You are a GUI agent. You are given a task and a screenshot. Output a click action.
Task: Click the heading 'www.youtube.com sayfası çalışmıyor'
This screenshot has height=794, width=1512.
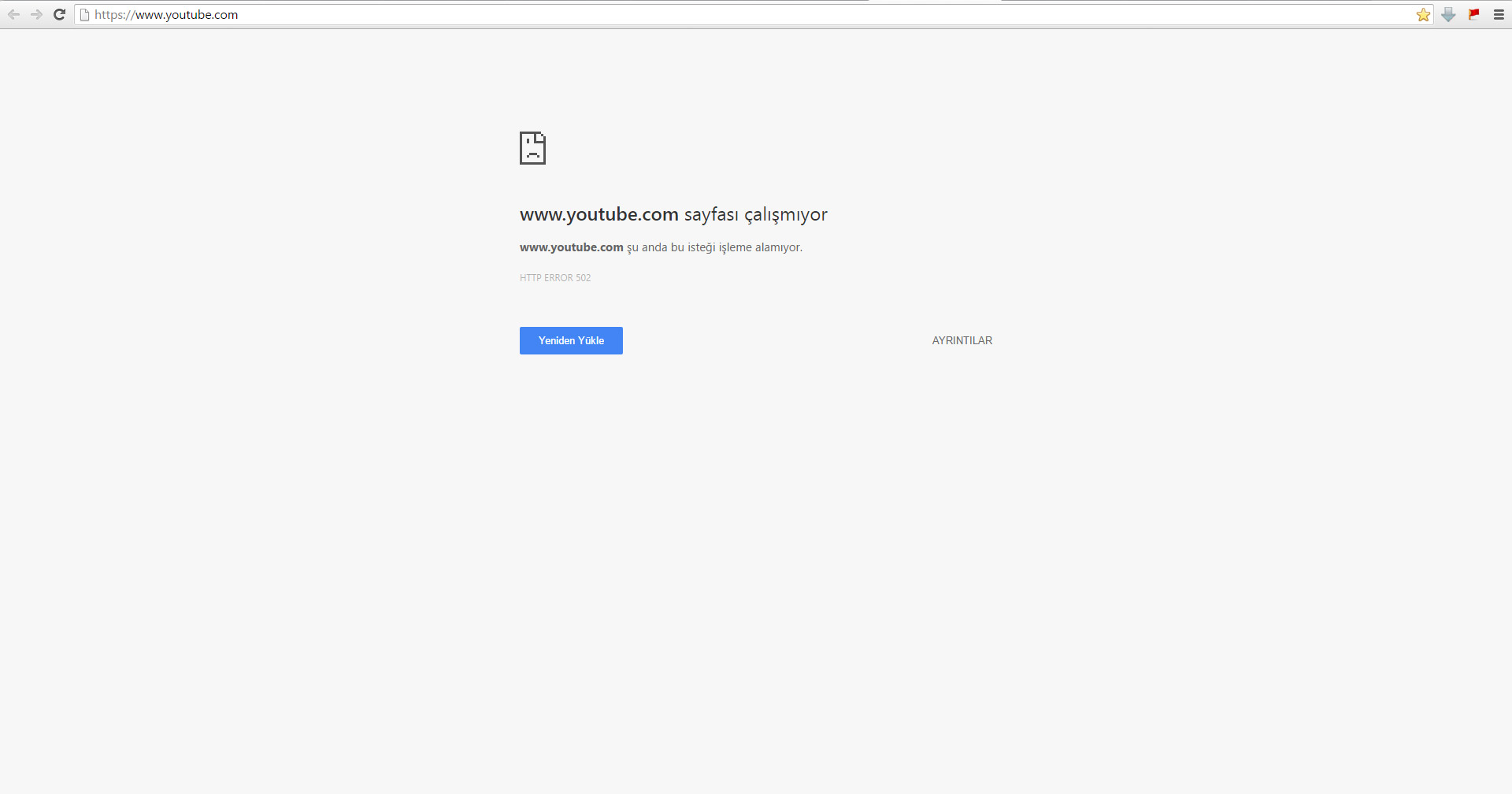click(x=673, y=214)
